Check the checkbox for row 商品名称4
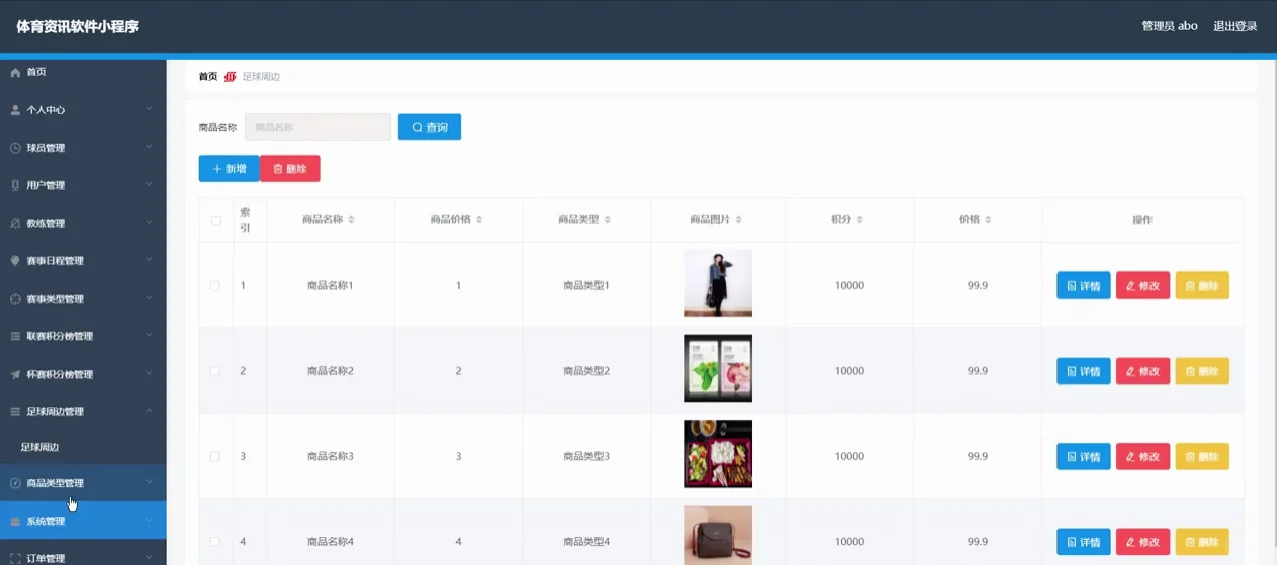 point(215,542)
